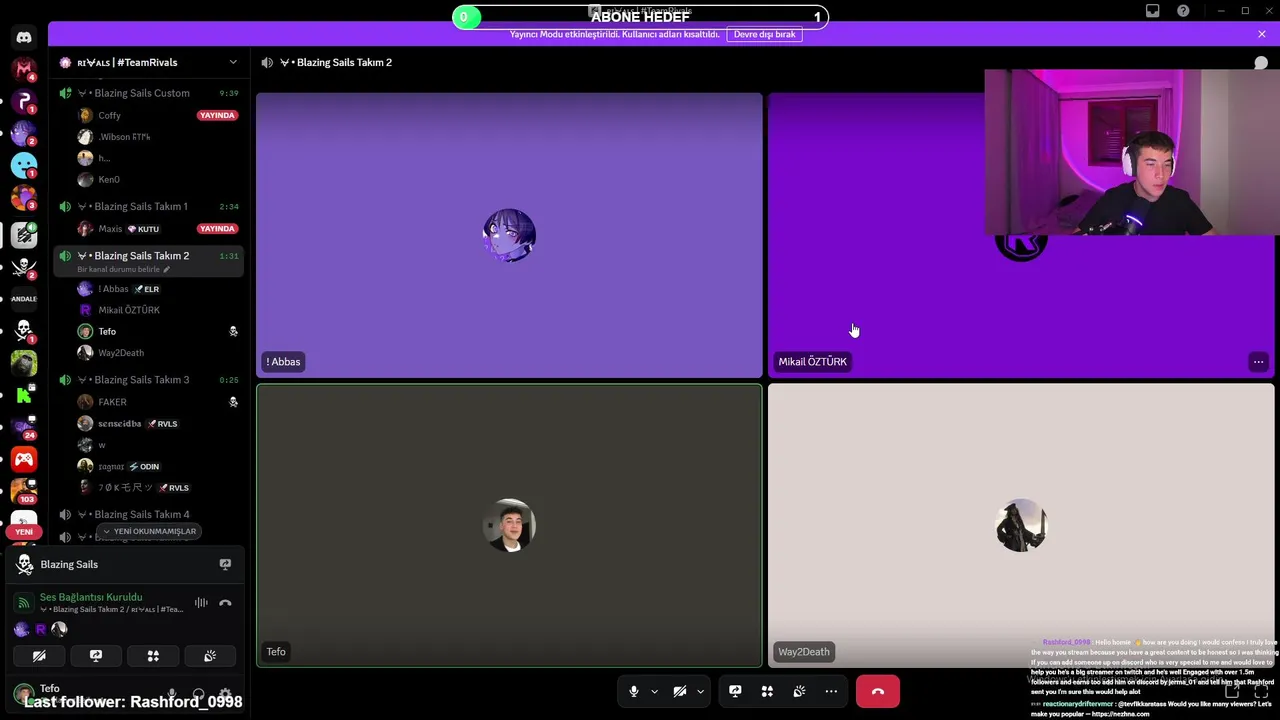Expand TeamRivals server menu chevron

(x=233, y=62)
